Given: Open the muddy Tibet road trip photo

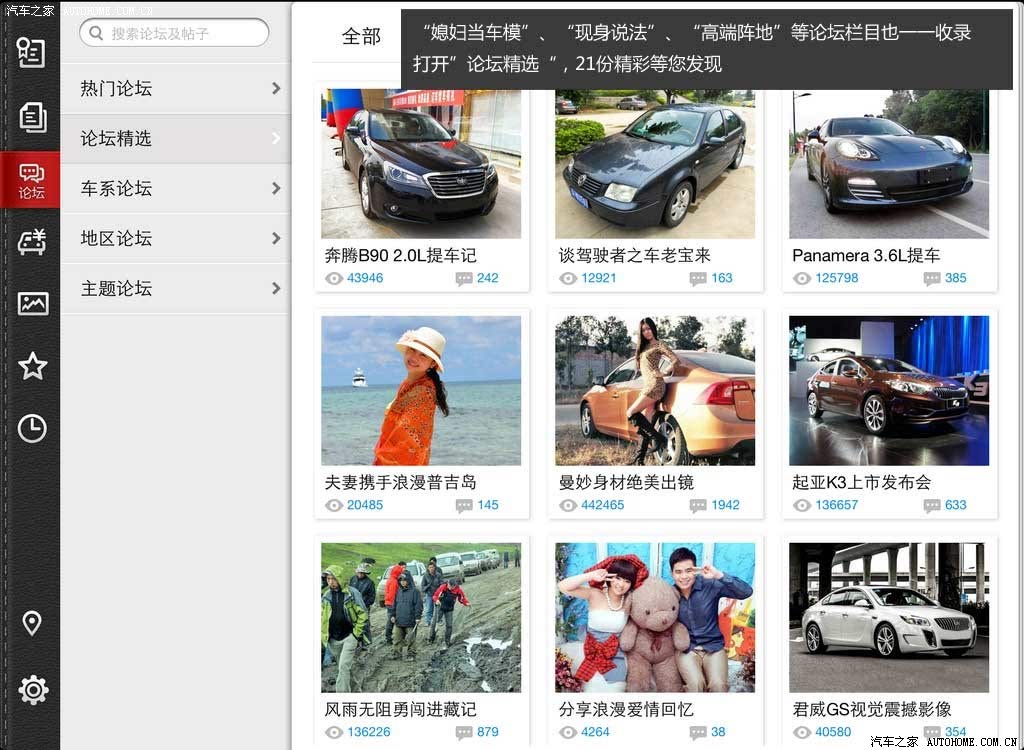Looking at the screenshot, I should pos(421,618).
